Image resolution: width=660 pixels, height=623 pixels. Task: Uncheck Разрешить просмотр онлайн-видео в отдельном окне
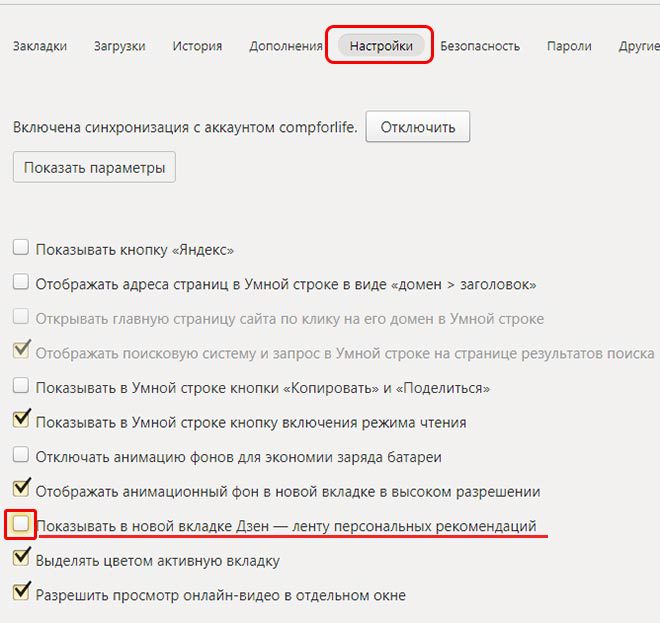coord(21,592)
